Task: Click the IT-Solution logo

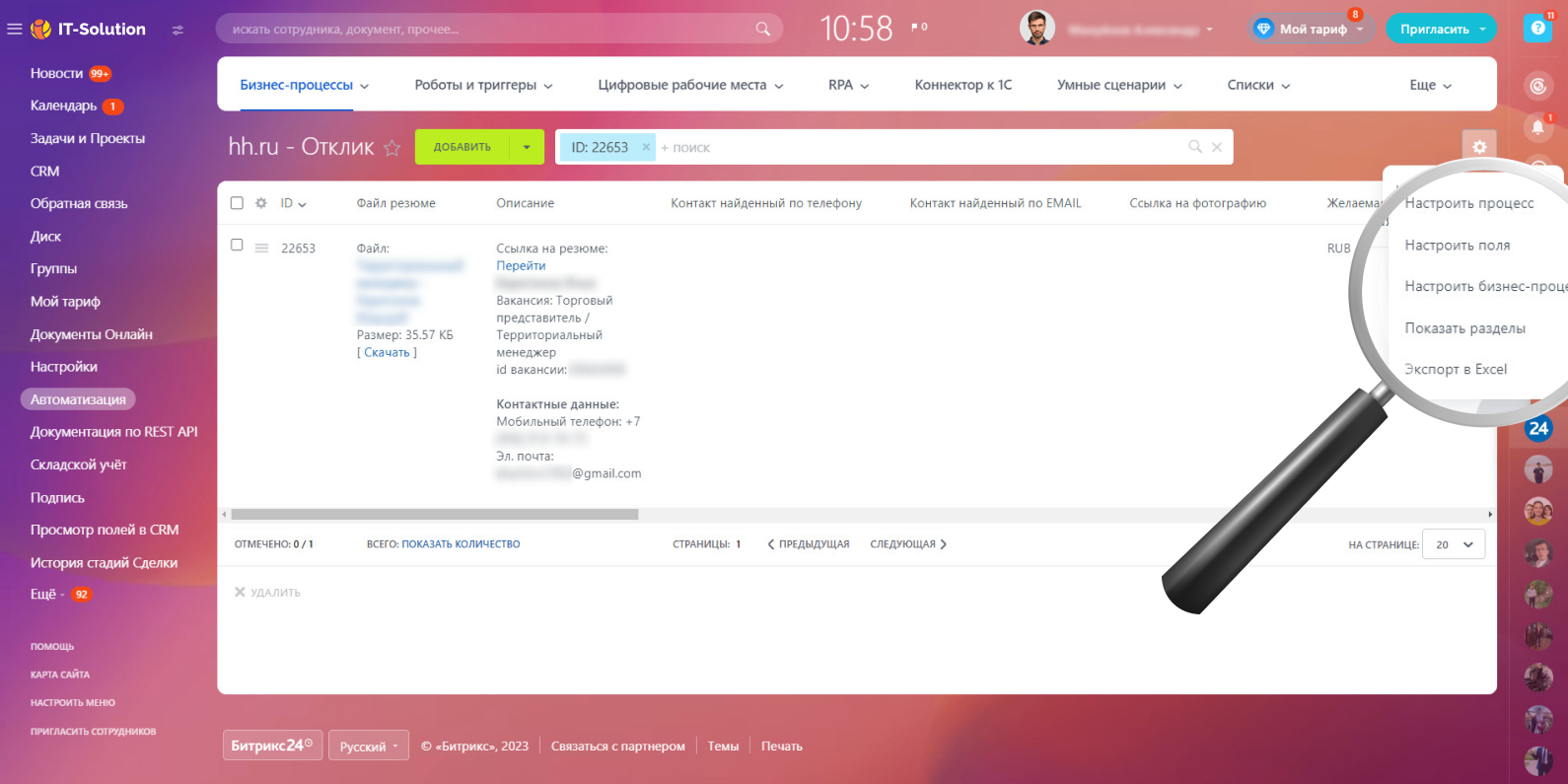Action: pos(89,30)
